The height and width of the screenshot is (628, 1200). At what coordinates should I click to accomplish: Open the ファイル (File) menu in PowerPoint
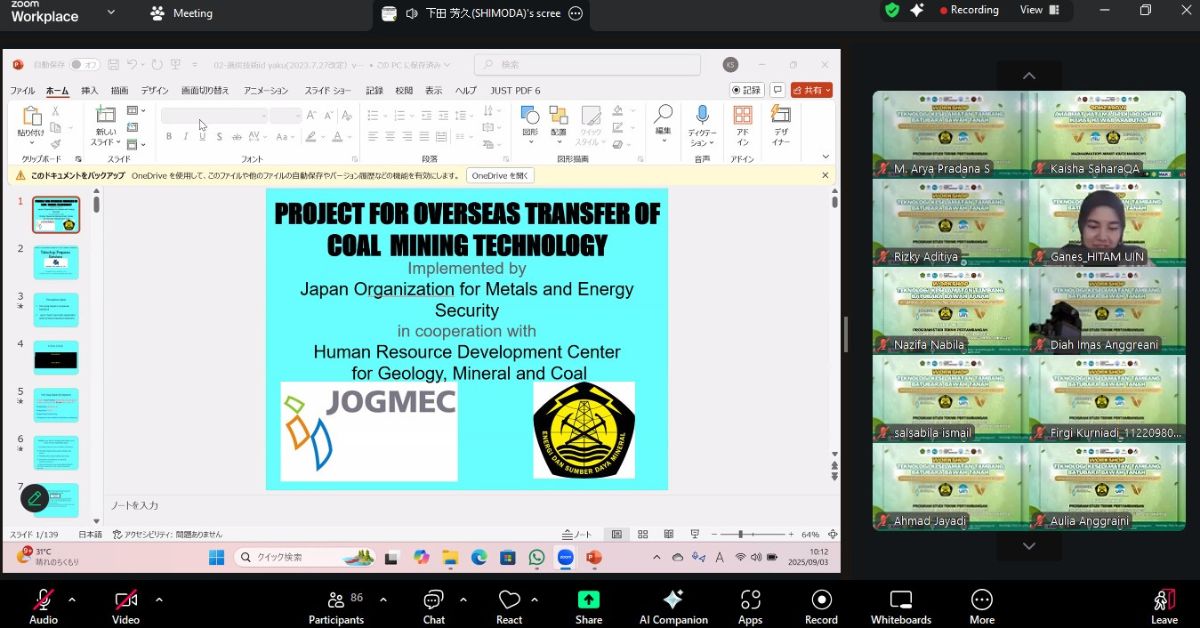click(x=22, y=90)
